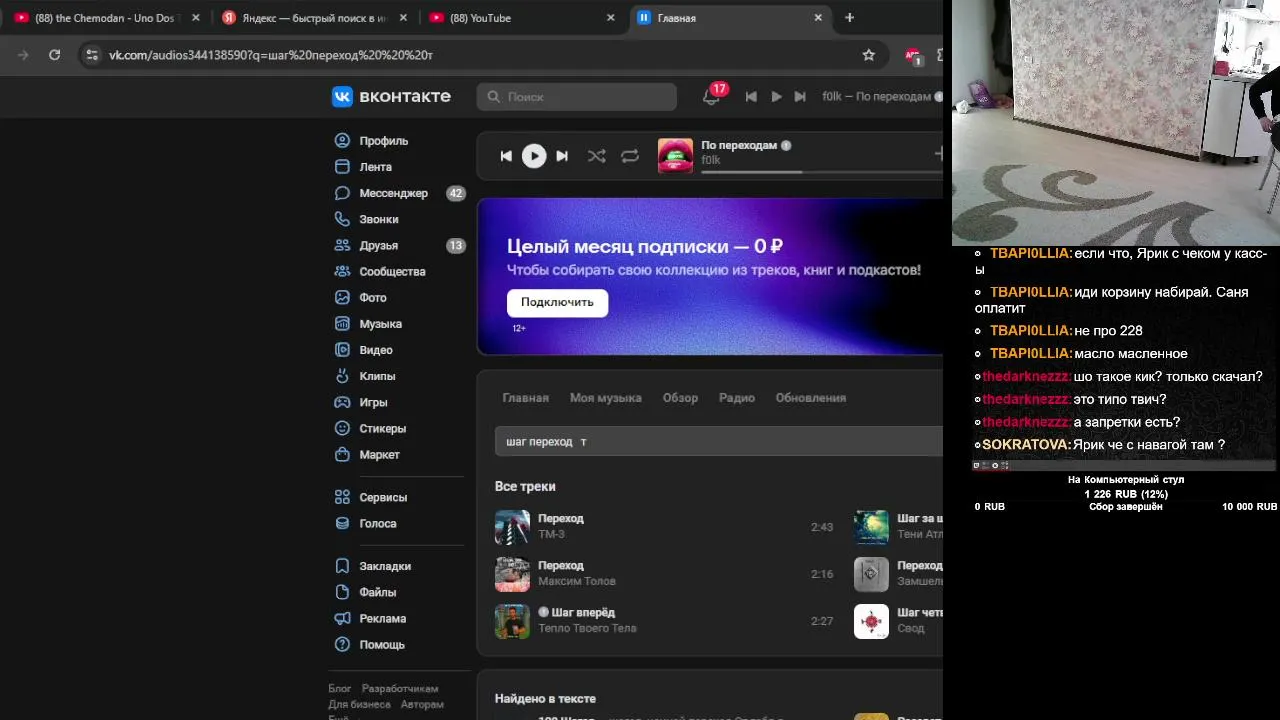Toggle repeat in the audio player
Screen dimensions: 1280x720
[630, 156]
